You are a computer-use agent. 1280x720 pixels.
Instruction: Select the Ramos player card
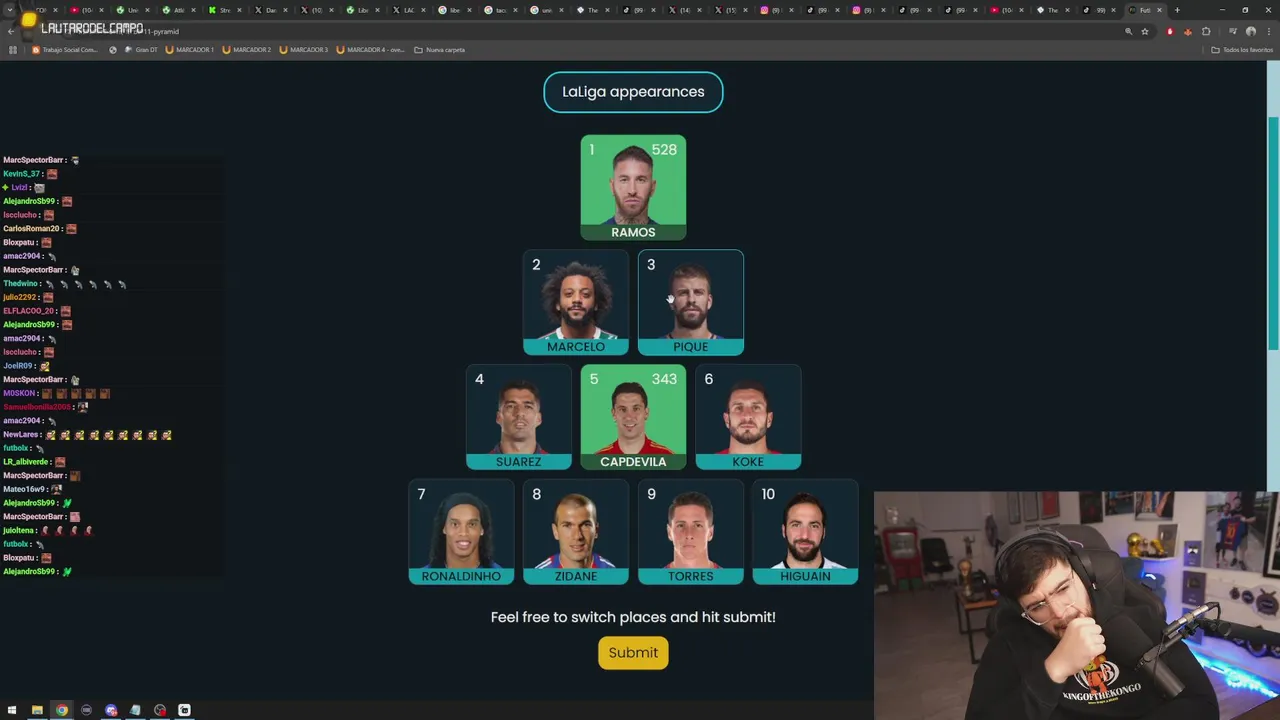tap(633, 188)
